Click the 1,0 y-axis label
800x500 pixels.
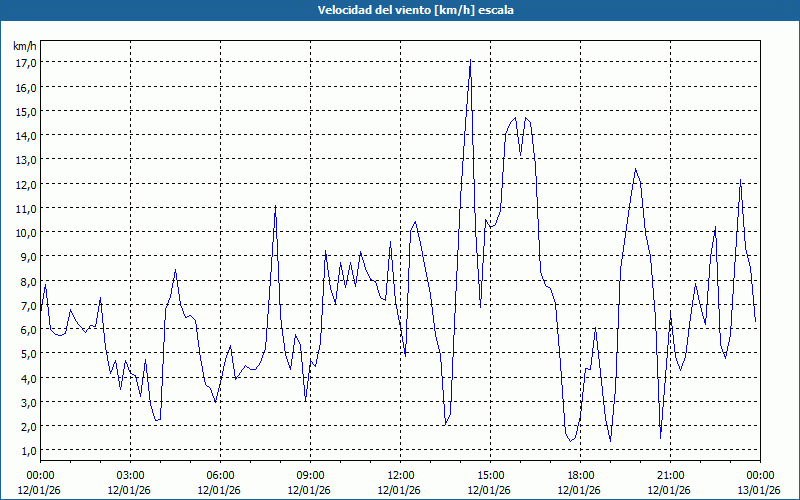pos(25,451)
